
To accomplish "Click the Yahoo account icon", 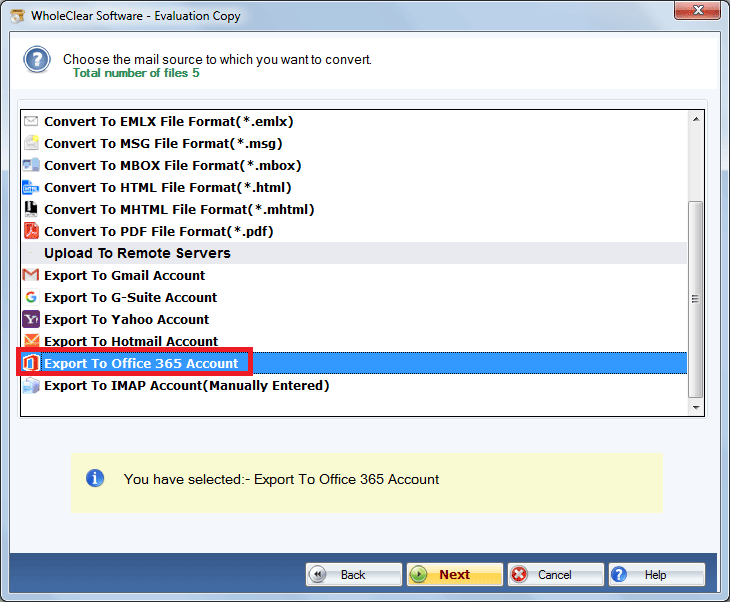I will pos(31,319).
